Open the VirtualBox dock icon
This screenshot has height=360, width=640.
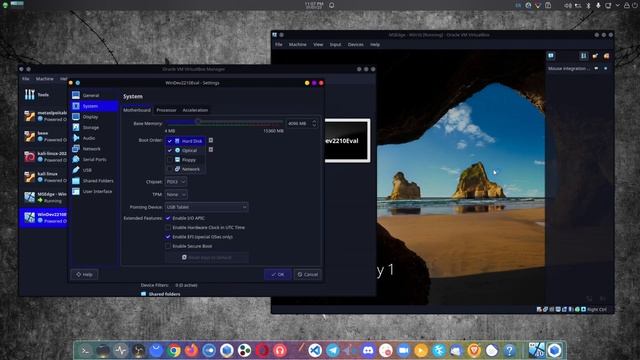pyautogui.click(x=554, y=350)
